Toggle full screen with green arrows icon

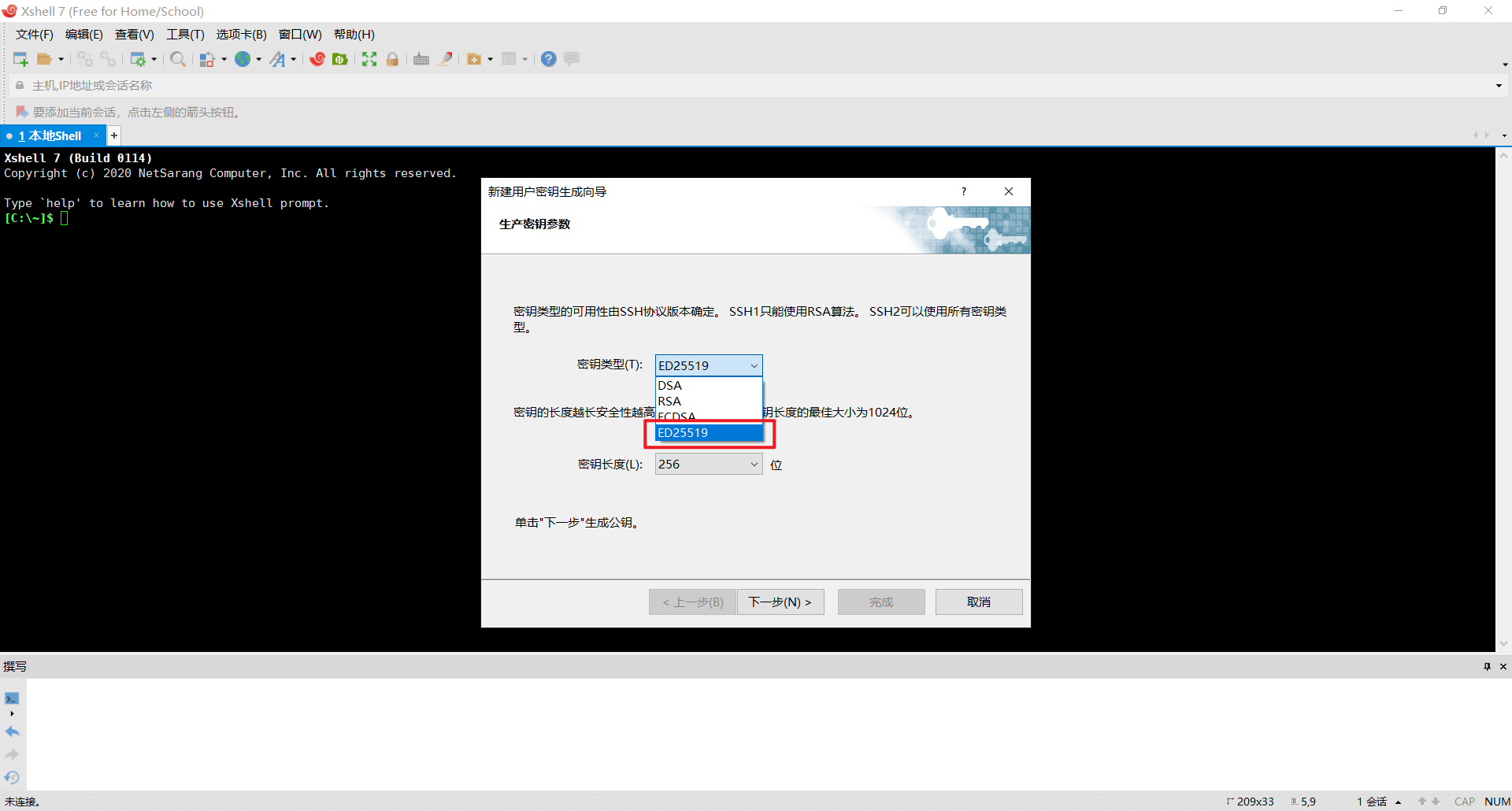(369, 59)
